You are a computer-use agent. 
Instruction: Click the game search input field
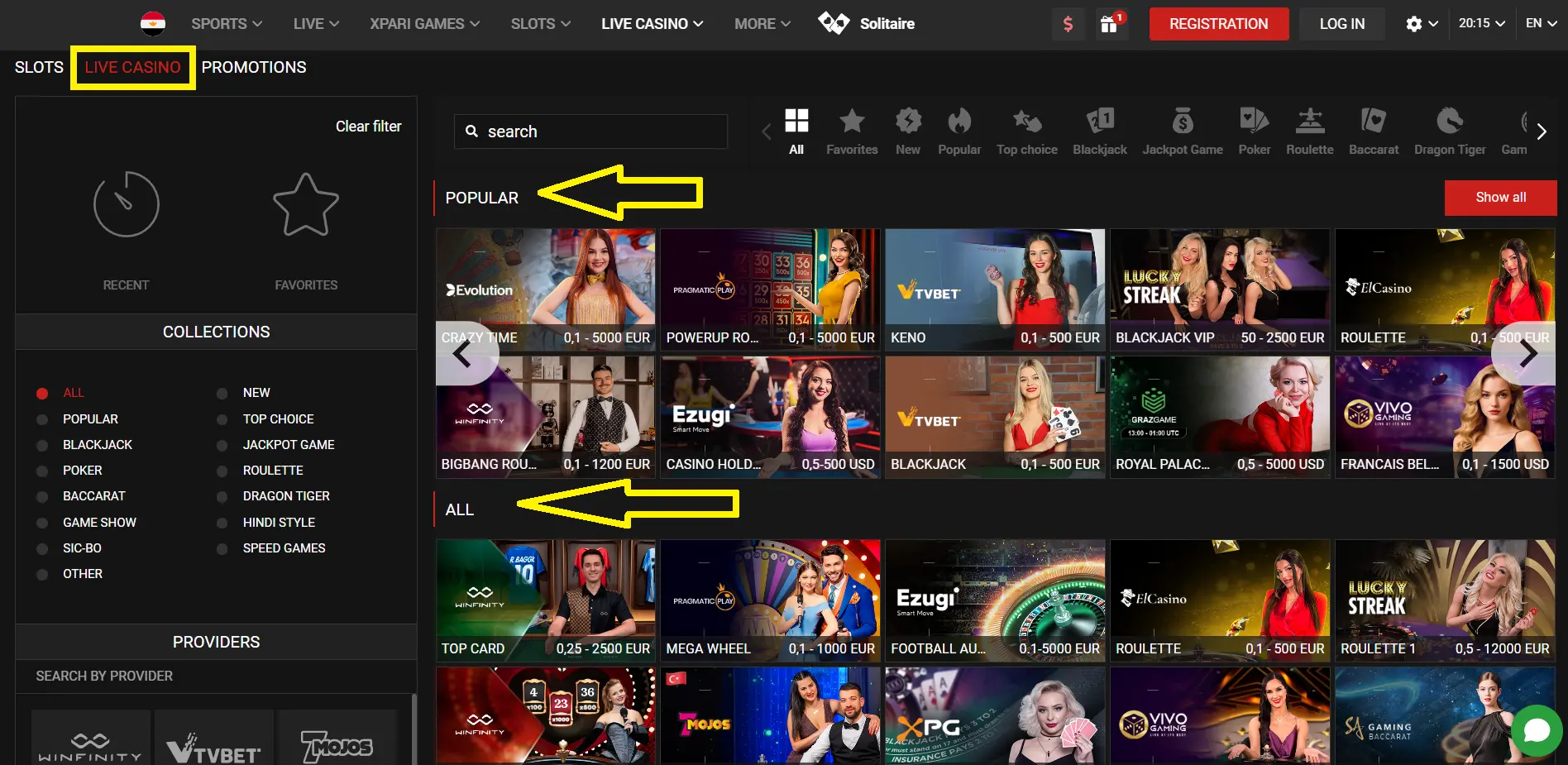[590, 131]
